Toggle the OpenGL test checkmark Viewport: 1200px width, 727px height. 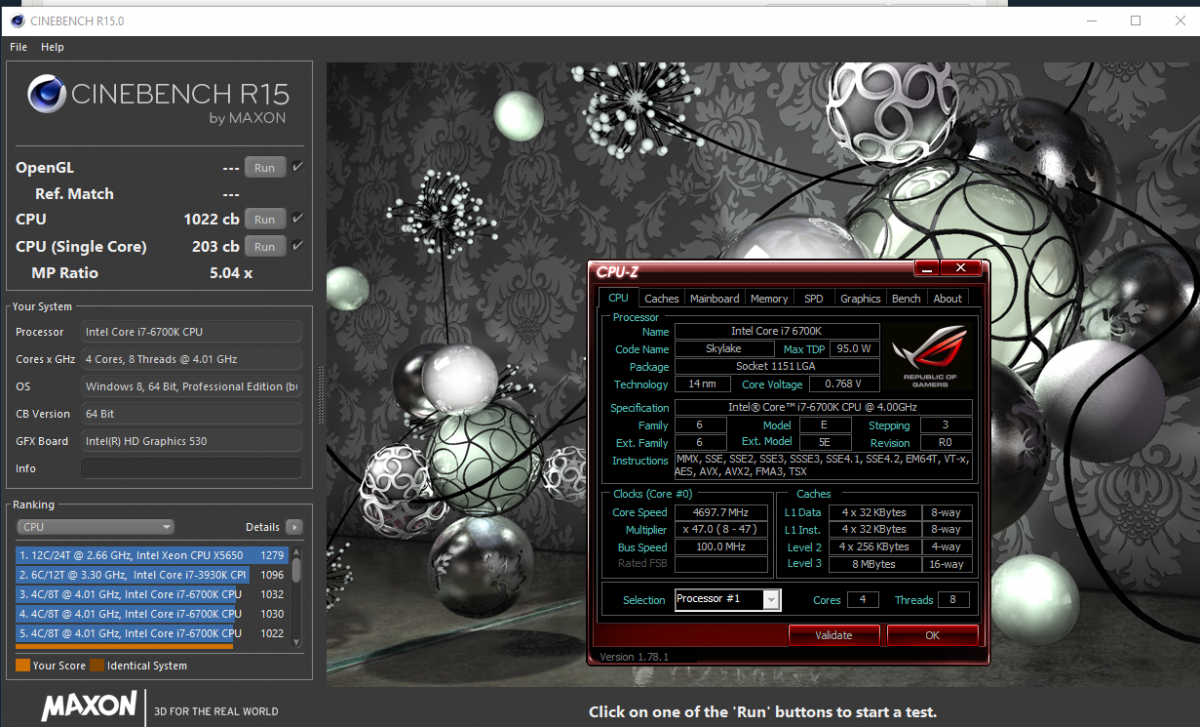tap(298, 167)
